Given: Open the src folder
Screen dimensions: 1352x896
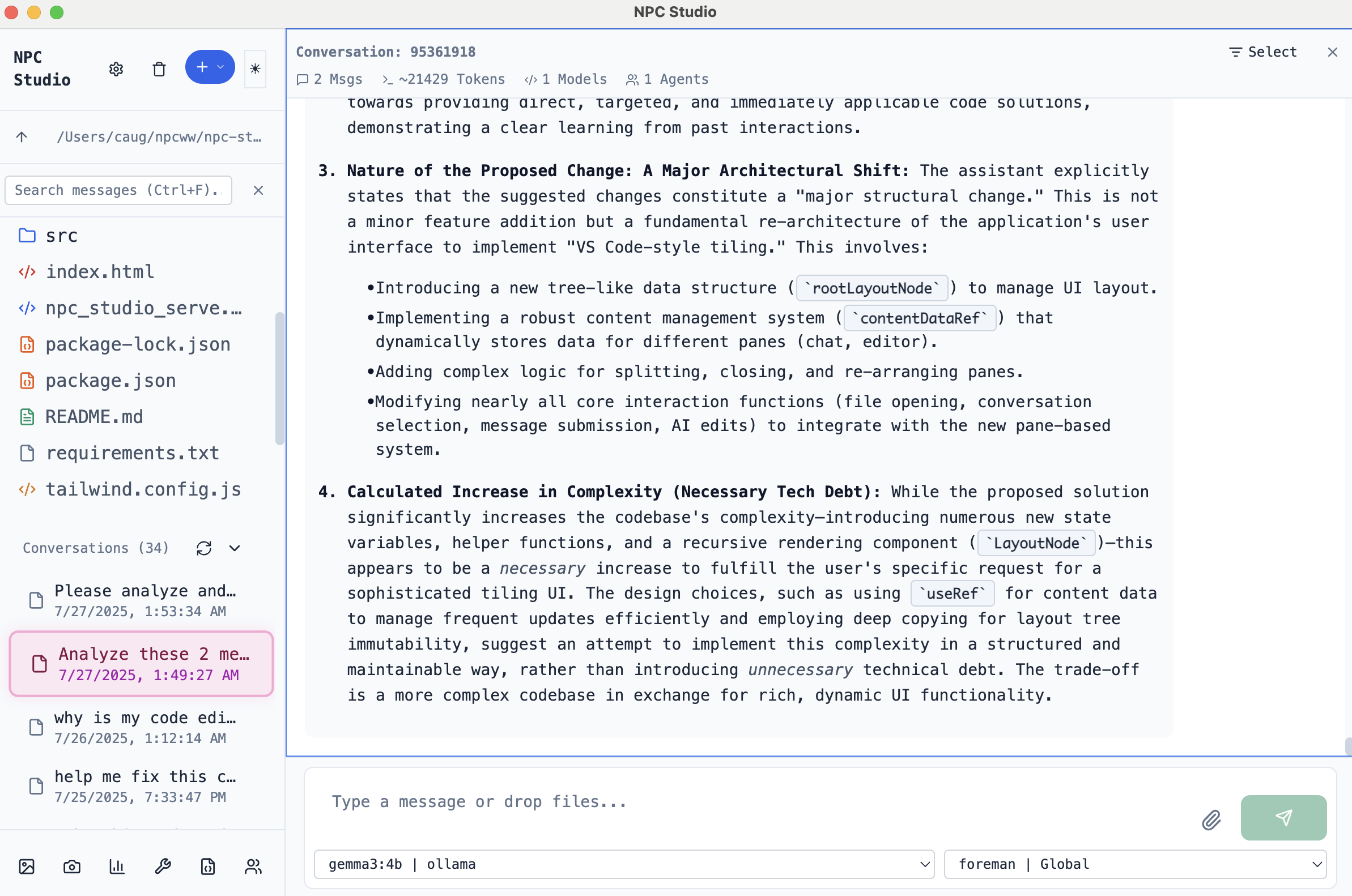Looking at the screenshot, I should 61,236.
